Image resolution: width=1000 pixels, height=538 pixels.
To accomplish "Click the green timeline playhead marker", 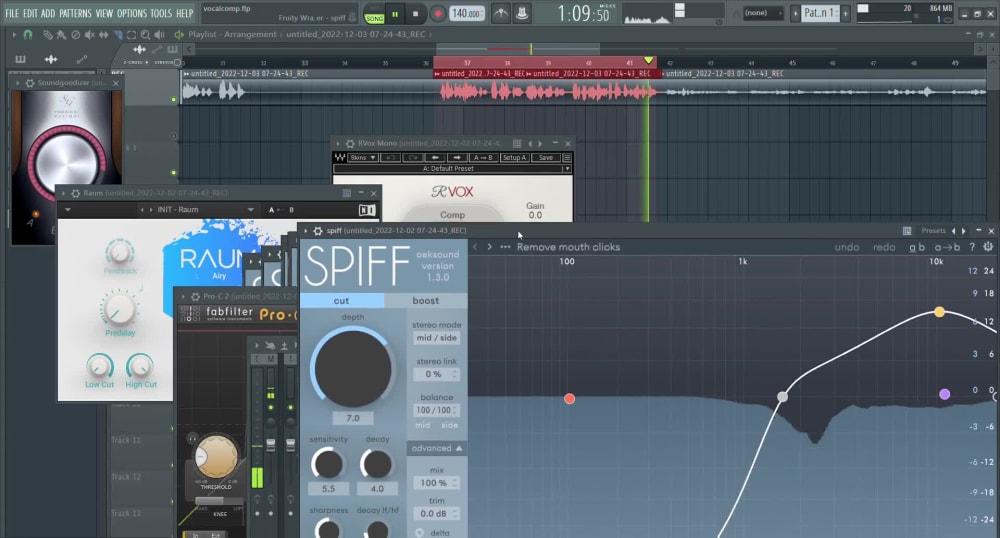I will 649,61.
